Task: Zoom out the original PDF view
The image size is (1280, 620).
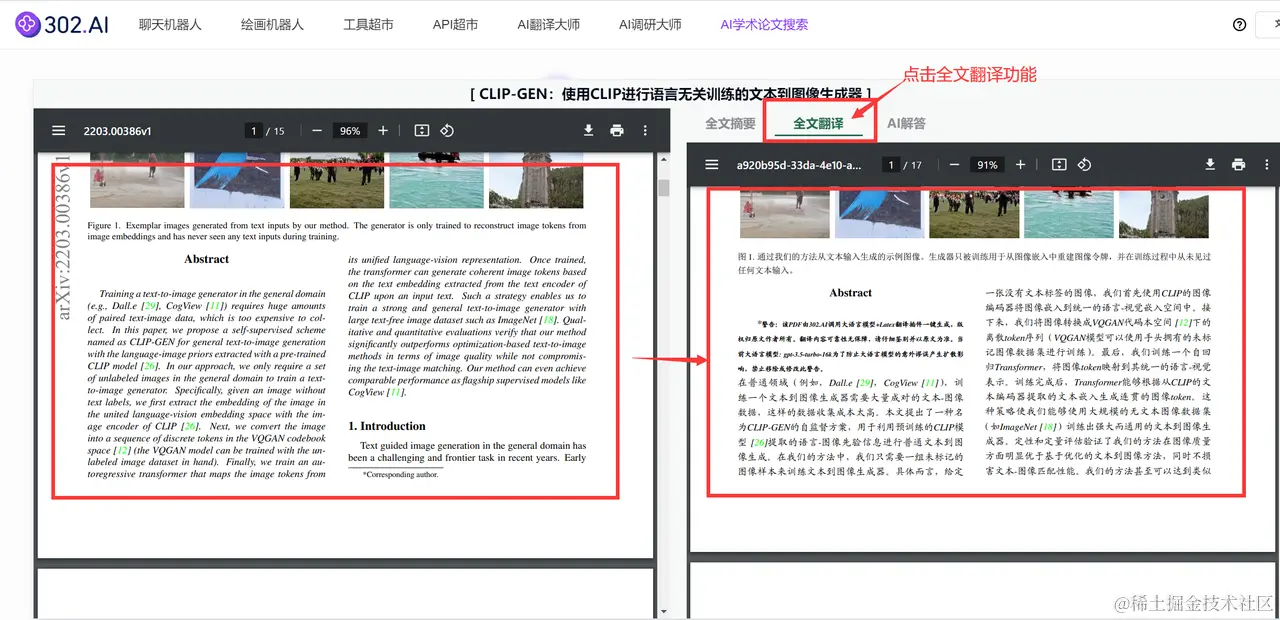Action: (316, 130)
